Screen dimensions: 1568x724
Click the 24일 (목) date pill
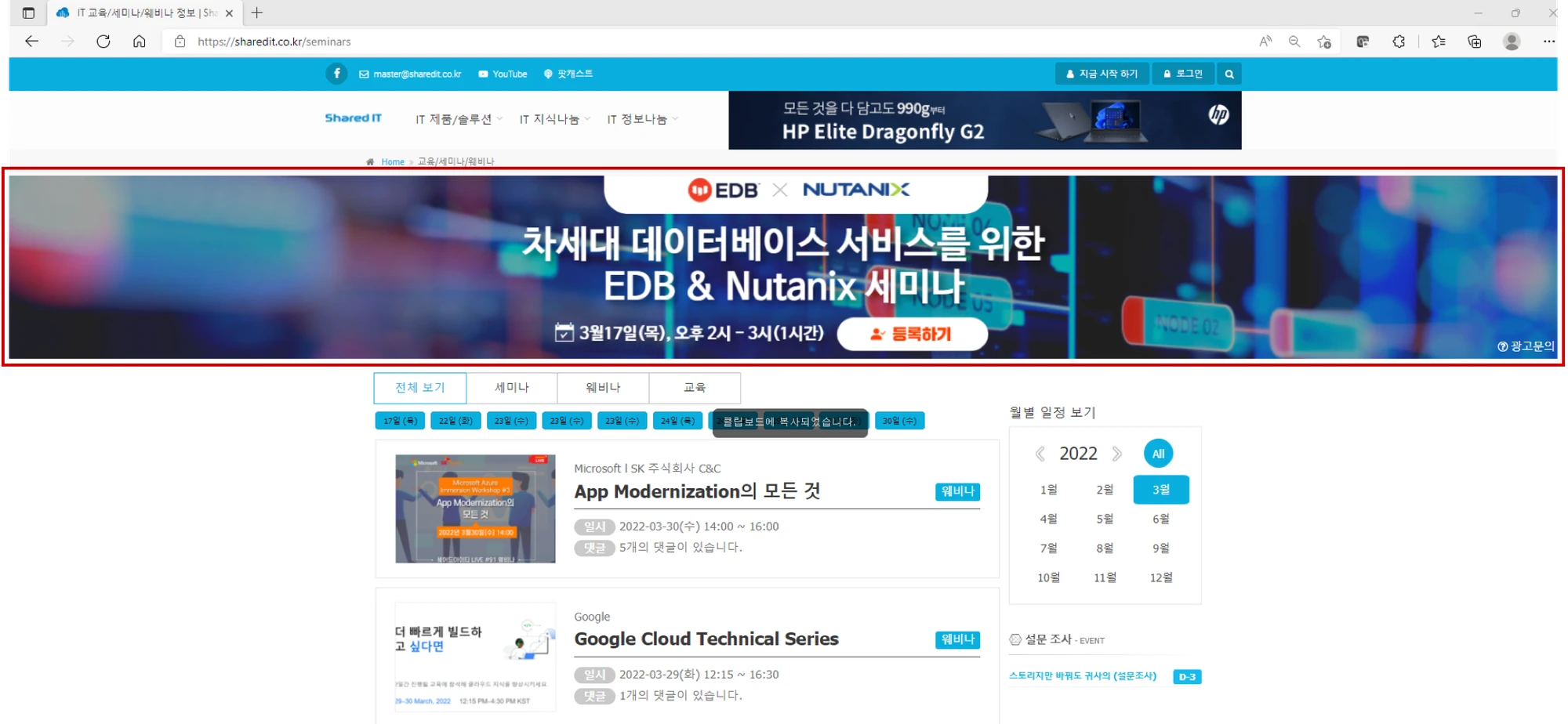pyautogui.click(x=677, y=421)
